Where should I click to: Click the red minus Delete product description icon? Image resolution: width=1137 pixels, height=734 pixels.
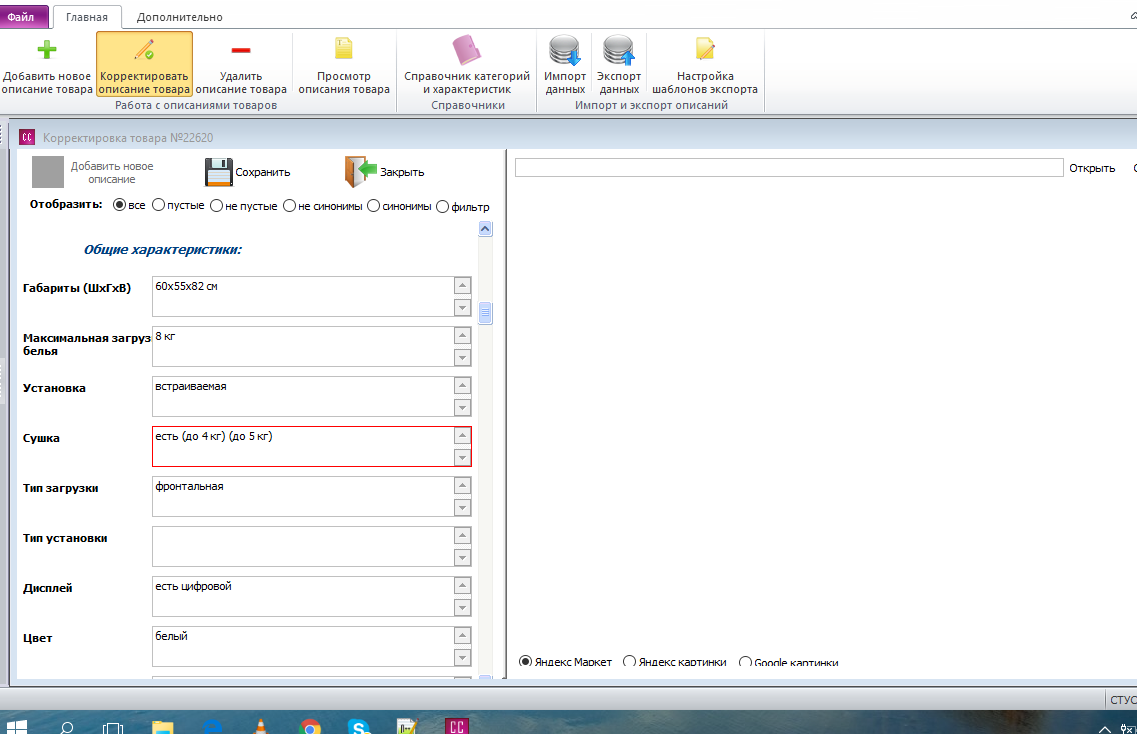(x=241, y=50)
